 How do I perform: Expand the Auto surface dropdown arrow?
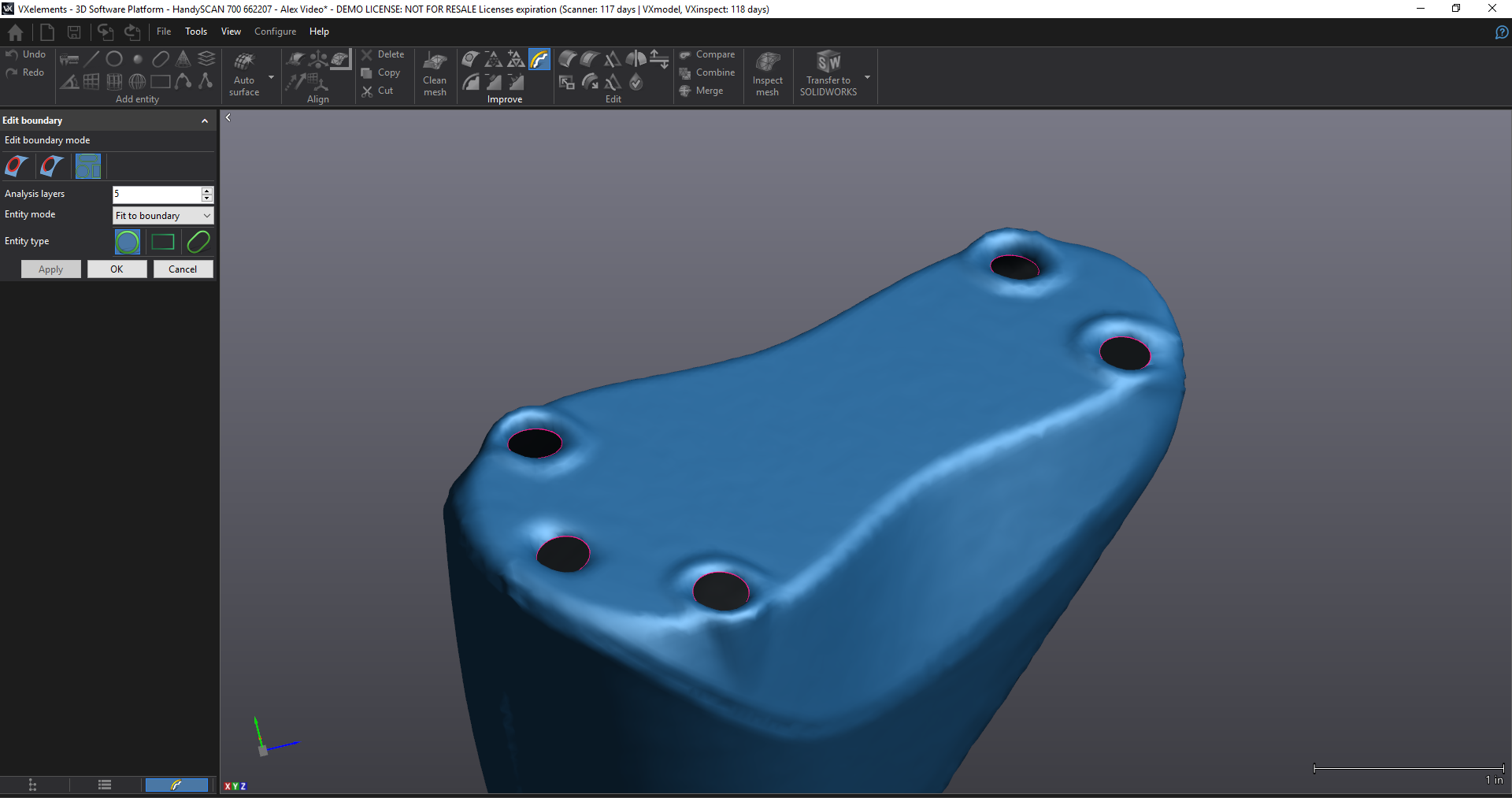[272, 77]
